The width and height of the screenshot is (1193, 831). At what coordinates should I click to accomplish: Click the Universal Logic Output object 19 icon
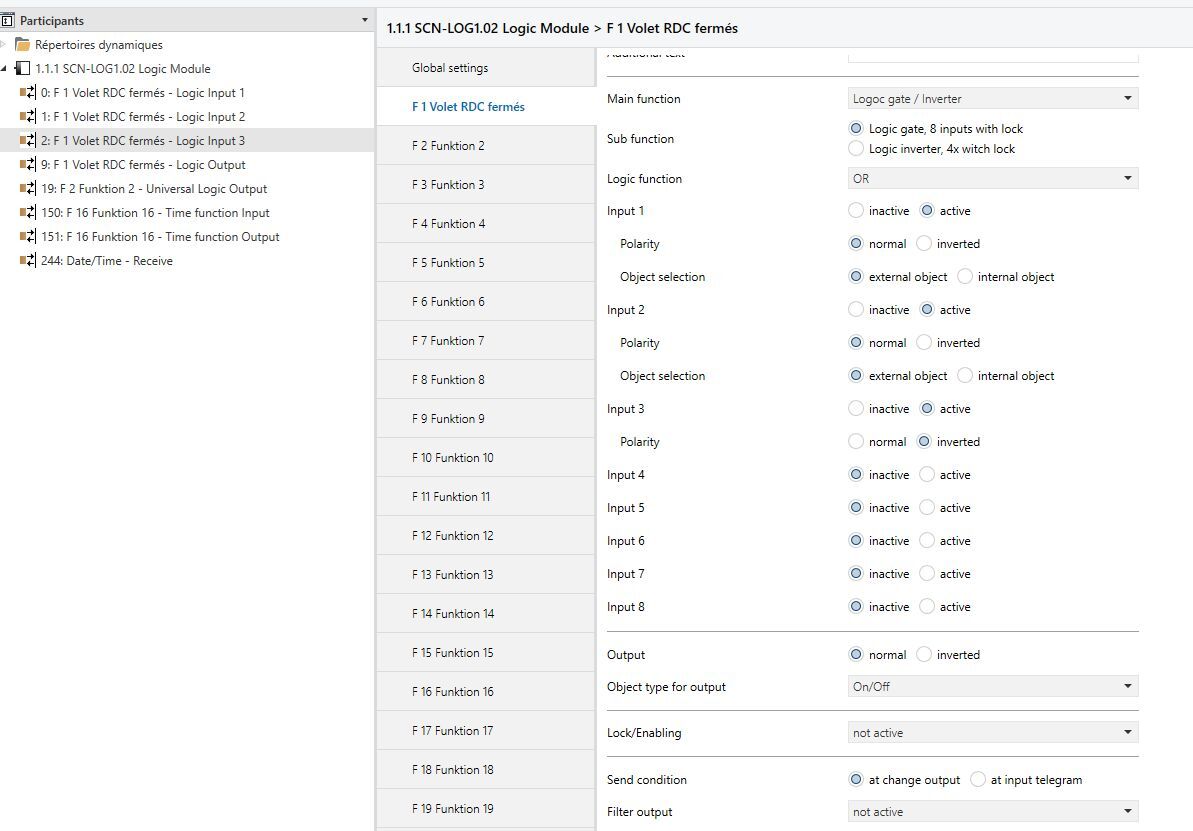[28, 189]
